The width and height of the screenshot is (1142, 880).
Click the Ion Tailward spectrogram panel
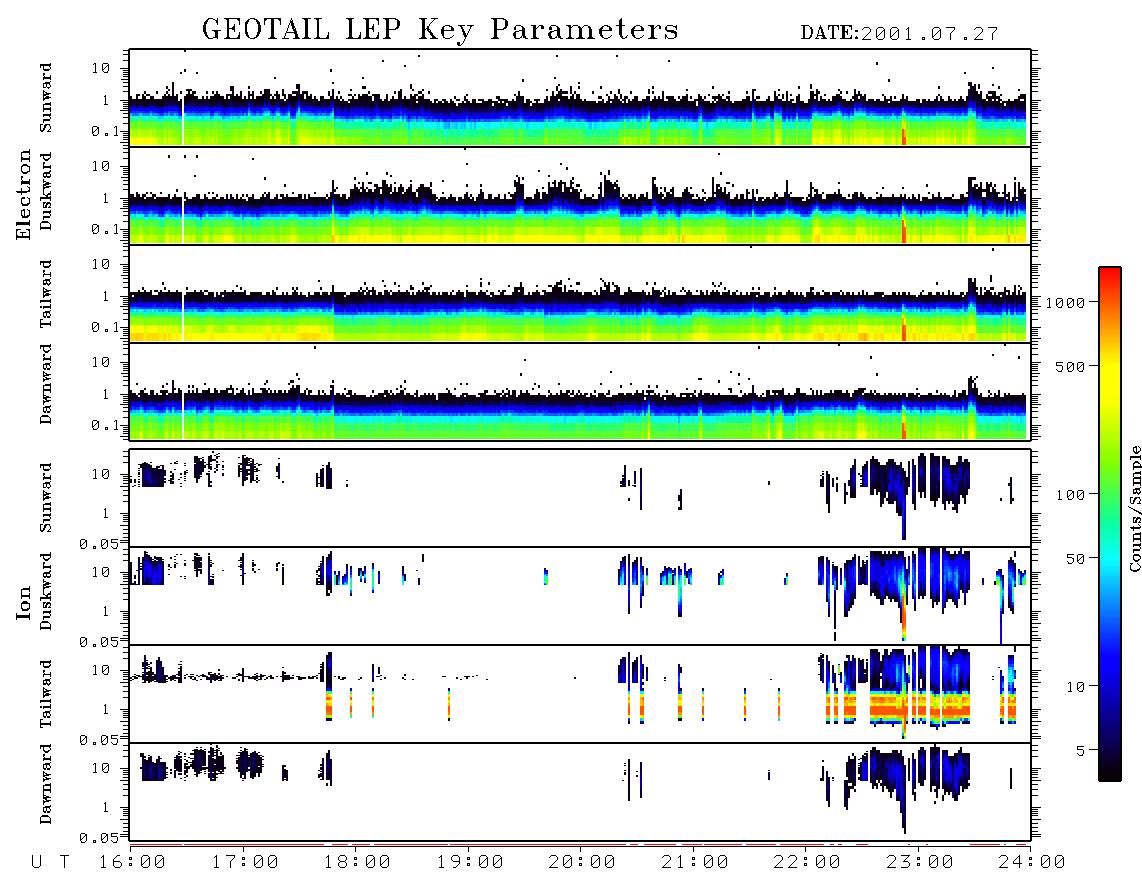[x=580, y=694]
